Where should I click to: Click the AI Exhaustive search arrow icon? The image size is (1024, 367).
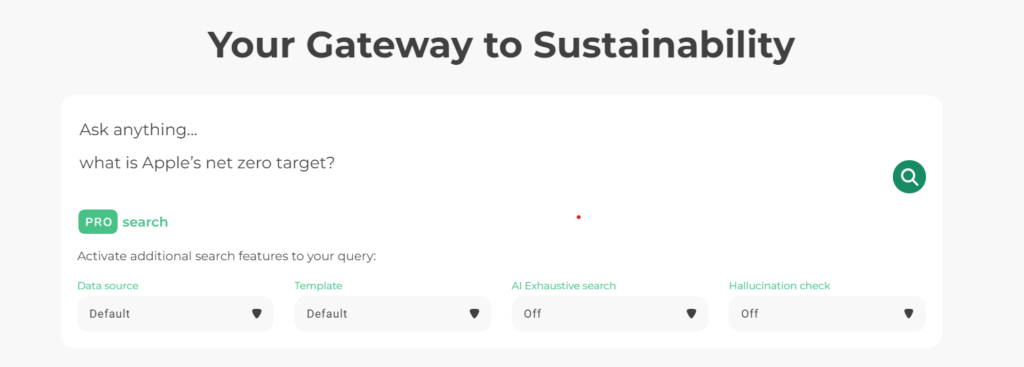point(691,313)
